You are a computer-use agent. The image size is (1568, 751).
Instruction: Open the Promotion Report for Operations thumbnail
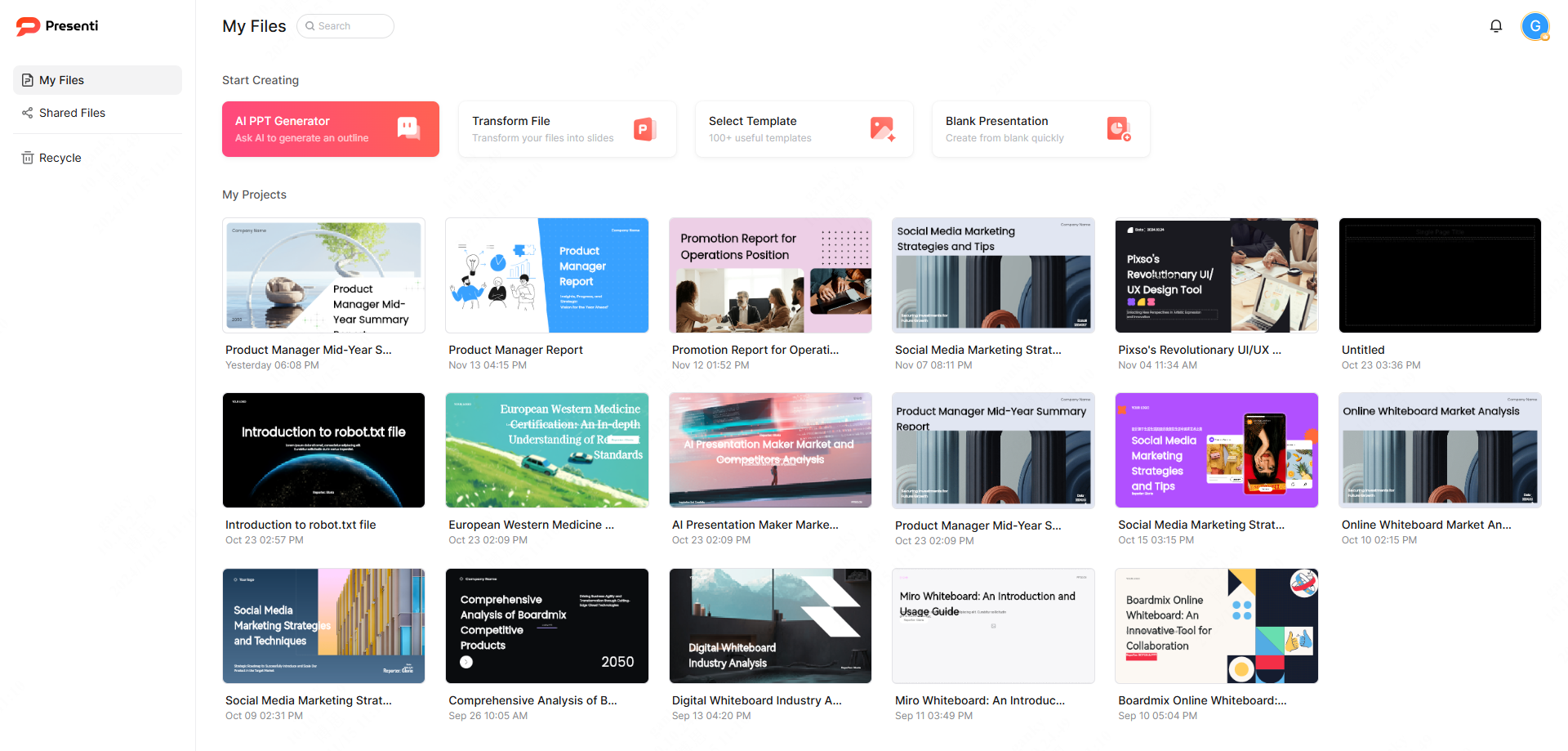pos(770,275)
